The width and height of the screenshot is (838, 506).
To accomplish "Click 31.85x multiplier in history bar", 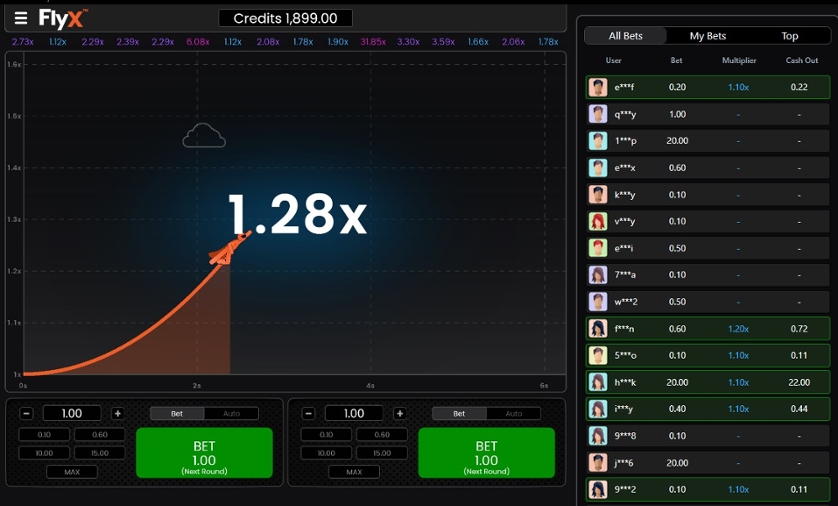I will coord(373,42).
